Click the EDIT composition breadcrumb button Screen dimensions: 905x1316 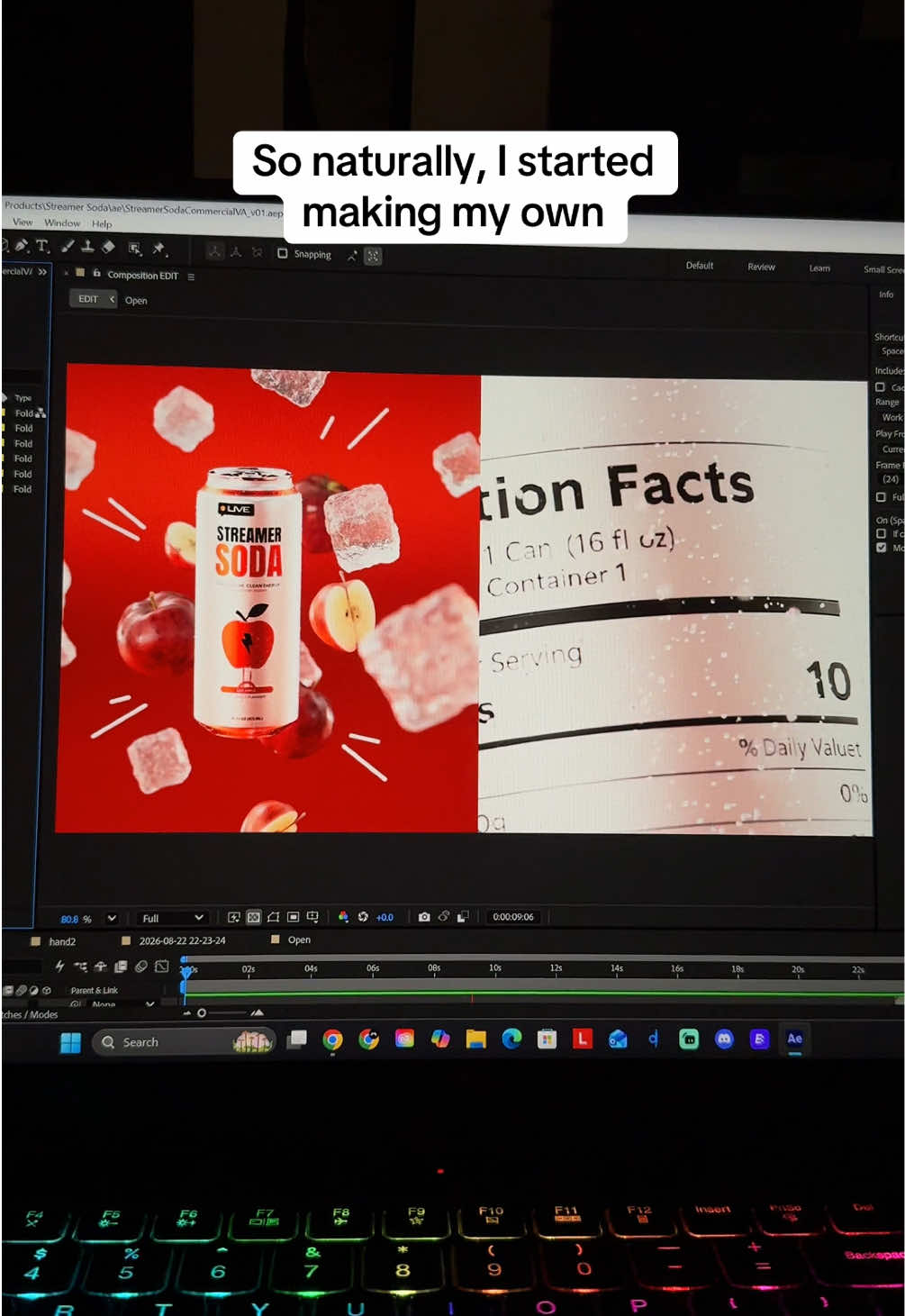pos(87,299)
